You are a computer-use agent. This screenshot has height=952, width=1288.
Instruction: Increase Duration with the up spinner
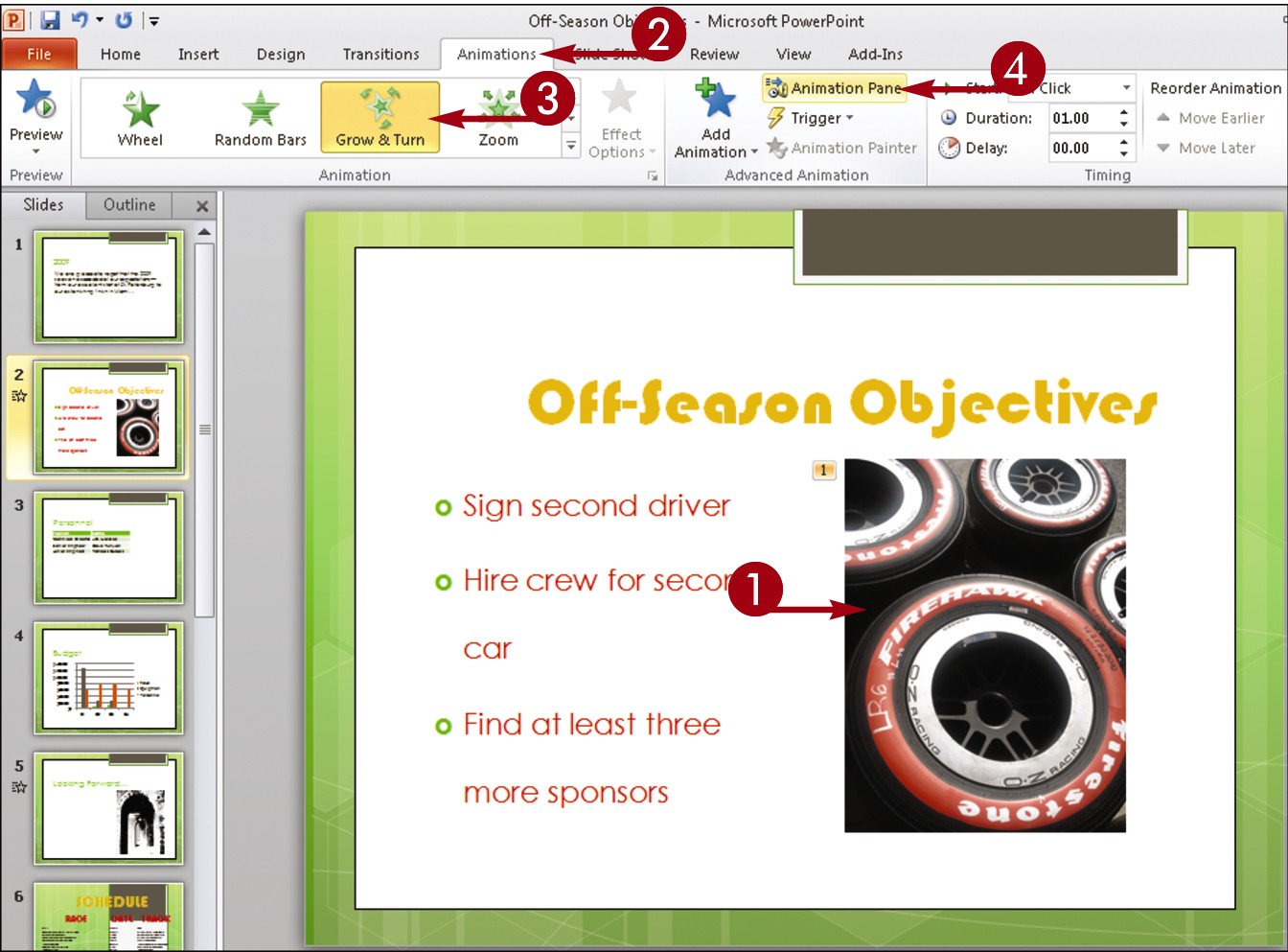click(x=1123, y=112)
